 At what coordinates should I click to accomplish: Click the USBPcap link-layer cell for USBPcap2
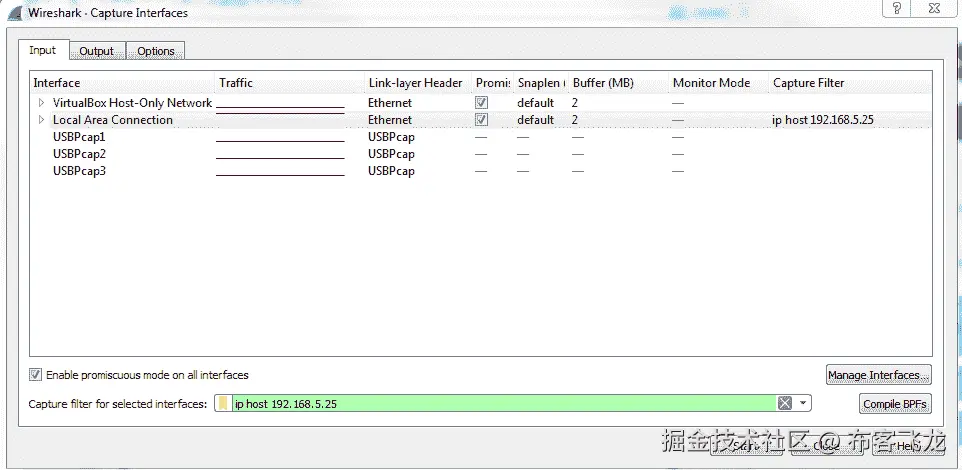(391, 154)
